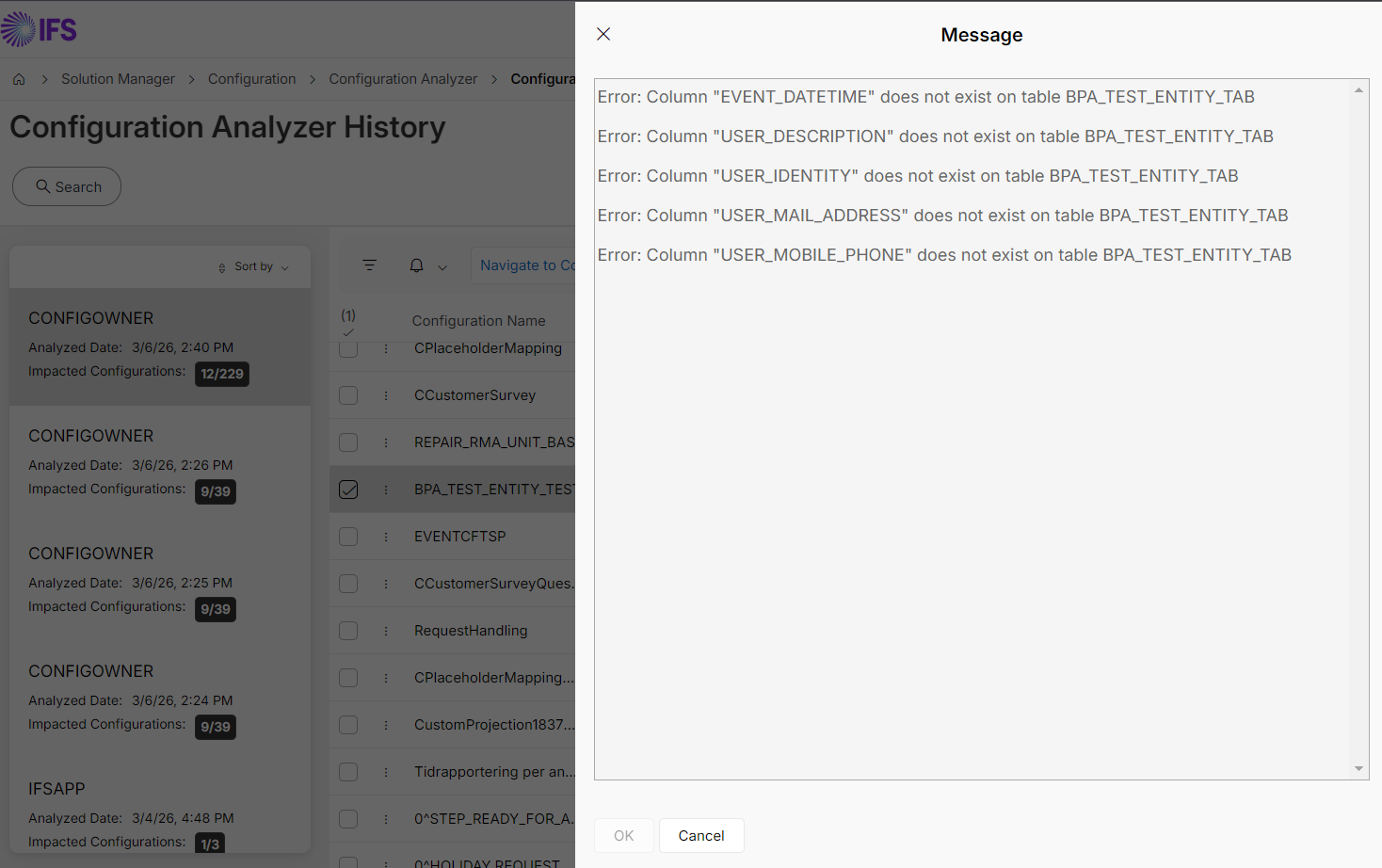This screenshot has width=1382, height=868.
Task: Tick the REPAIR_RMA_UNIT_BAS row checkbox
Action: click(348, 442)
